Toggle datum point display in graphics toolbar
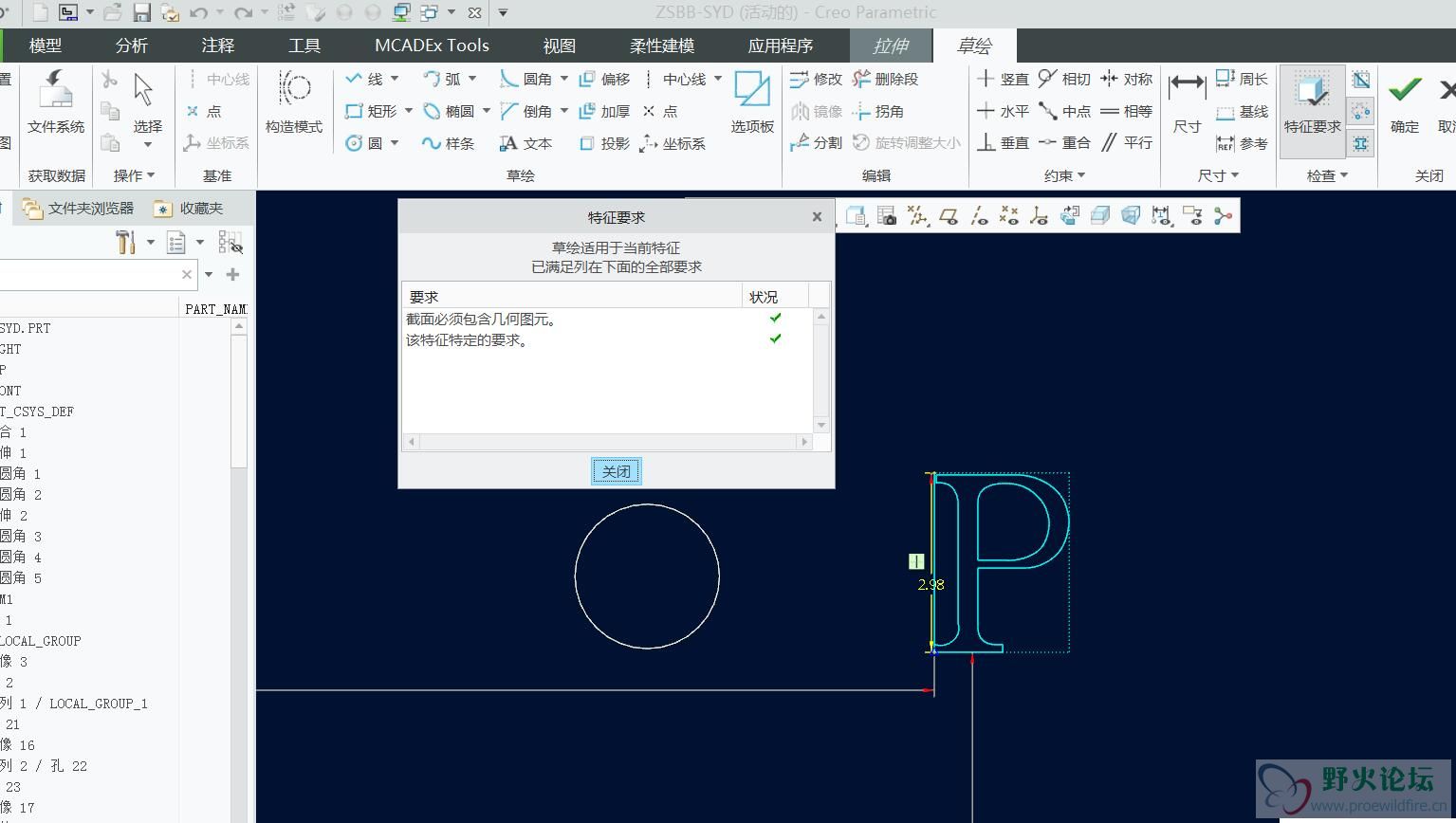This screenshot has height=823, width=1456. [x=1008, y=216]
